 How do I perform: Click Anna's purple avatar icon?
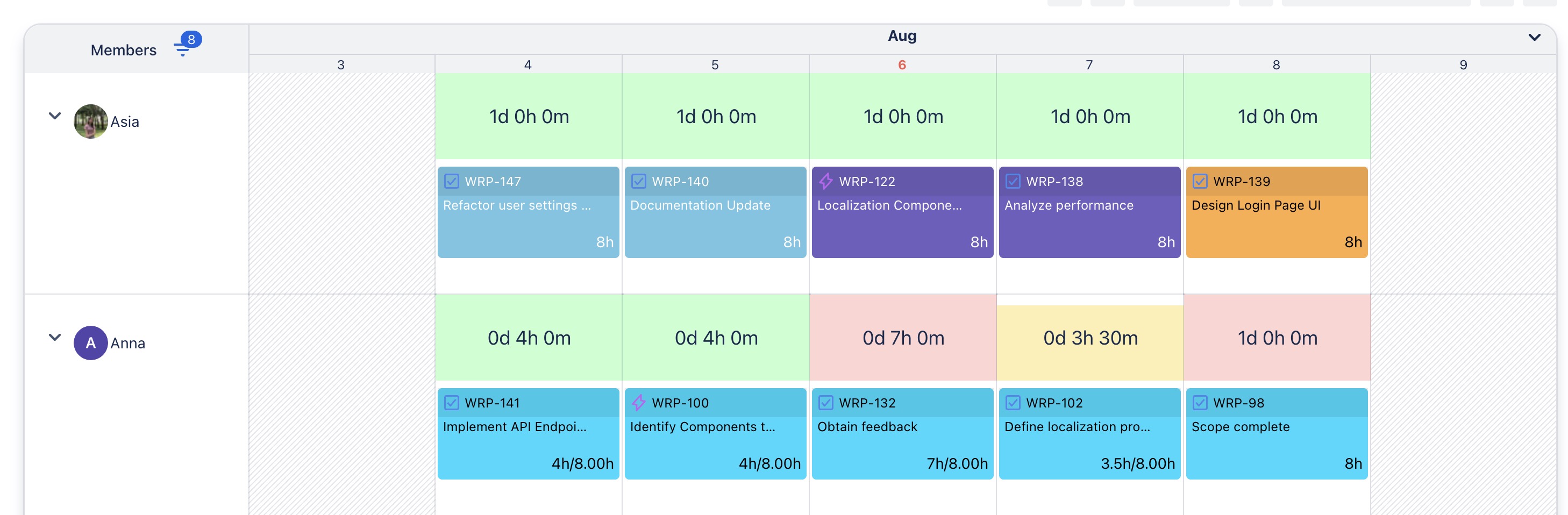pos(91,343)
